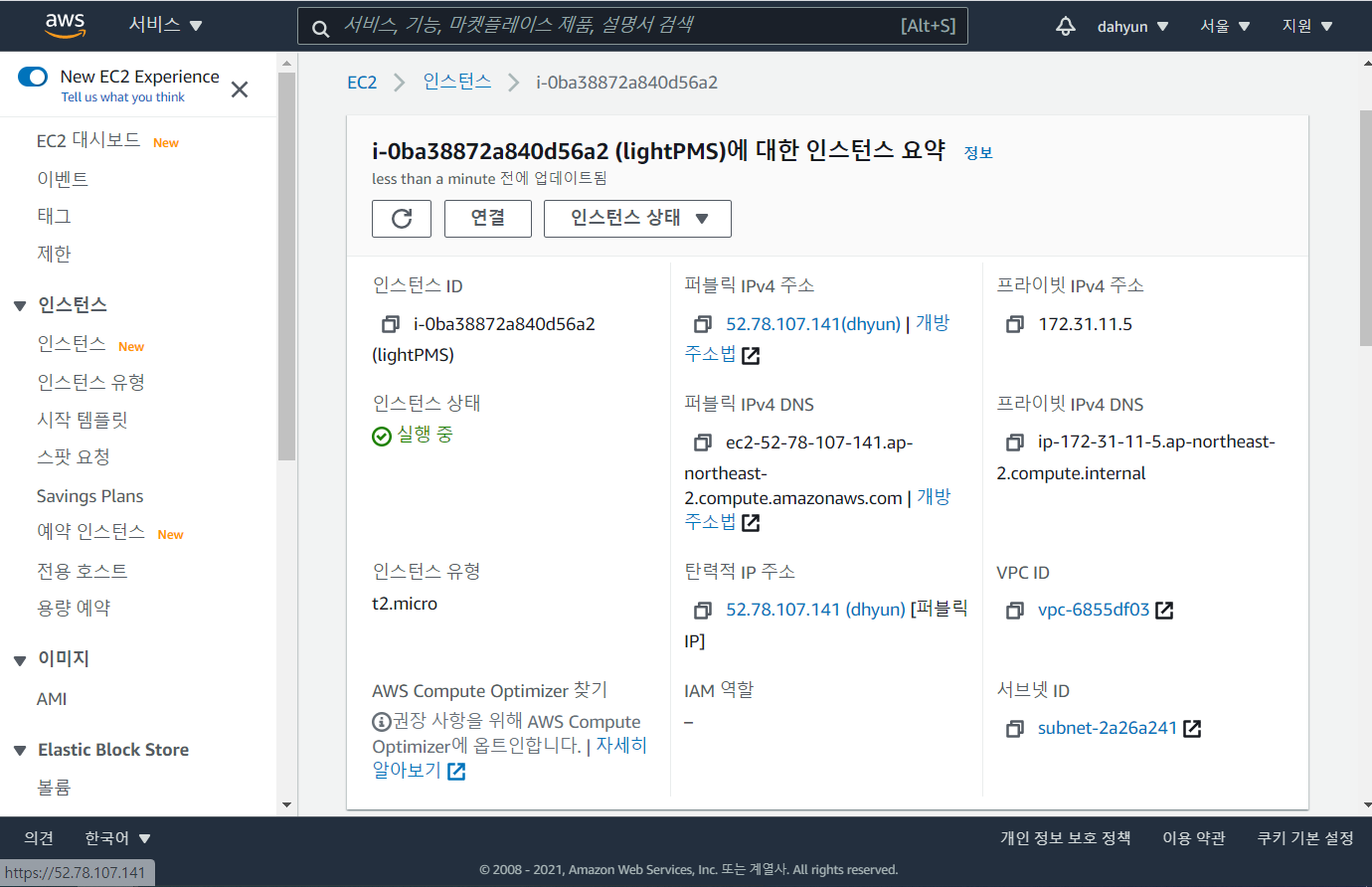Click external link icon beside vpc-6855df03
1372x887 pixels.
1164,611
